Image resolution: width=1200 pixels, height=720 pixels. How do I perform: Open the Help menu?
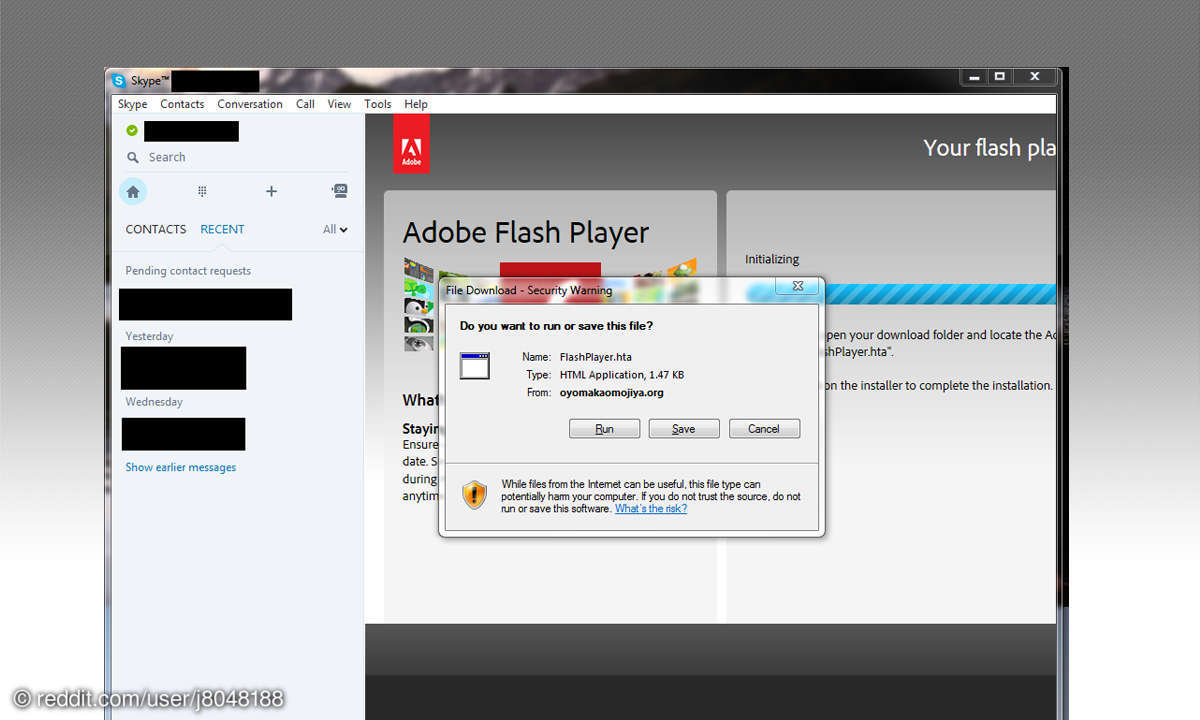pyautogui.click(x=416, y=104)
